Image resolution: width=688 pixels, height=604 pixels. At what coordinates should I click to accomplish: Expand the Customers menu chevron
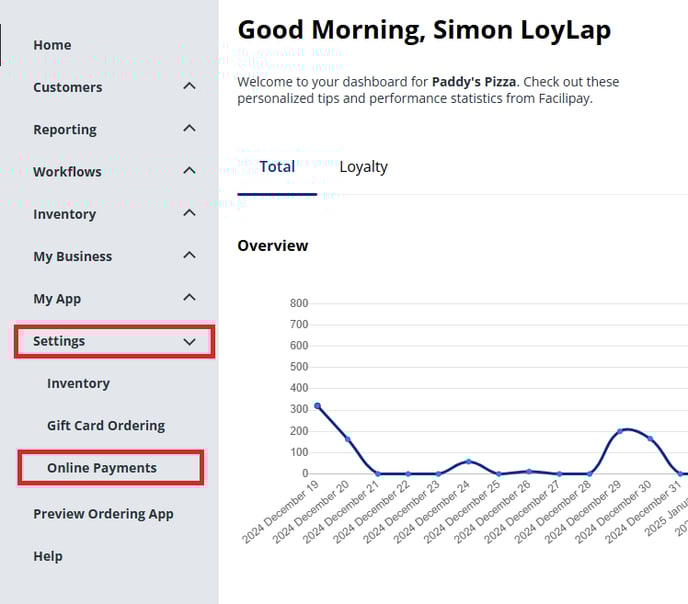(x=189, y=87)
